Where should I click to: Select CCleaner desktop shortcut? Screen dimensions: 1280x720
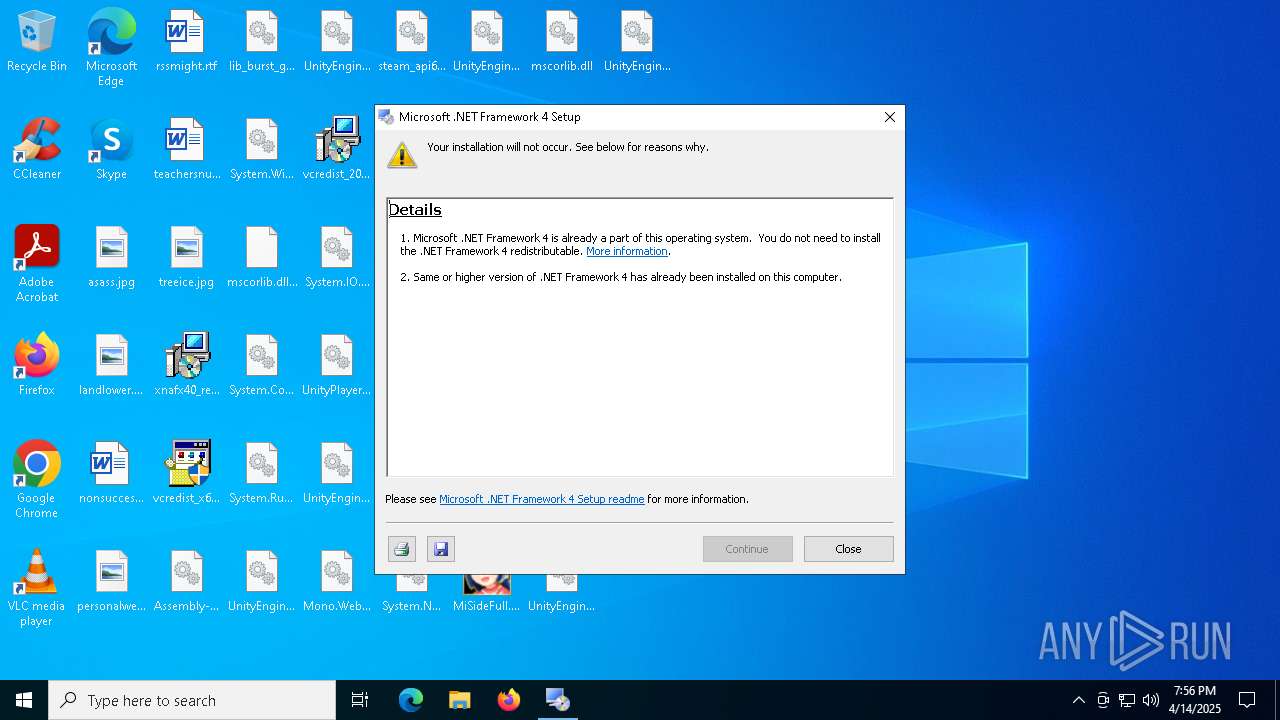coord(37,149)
